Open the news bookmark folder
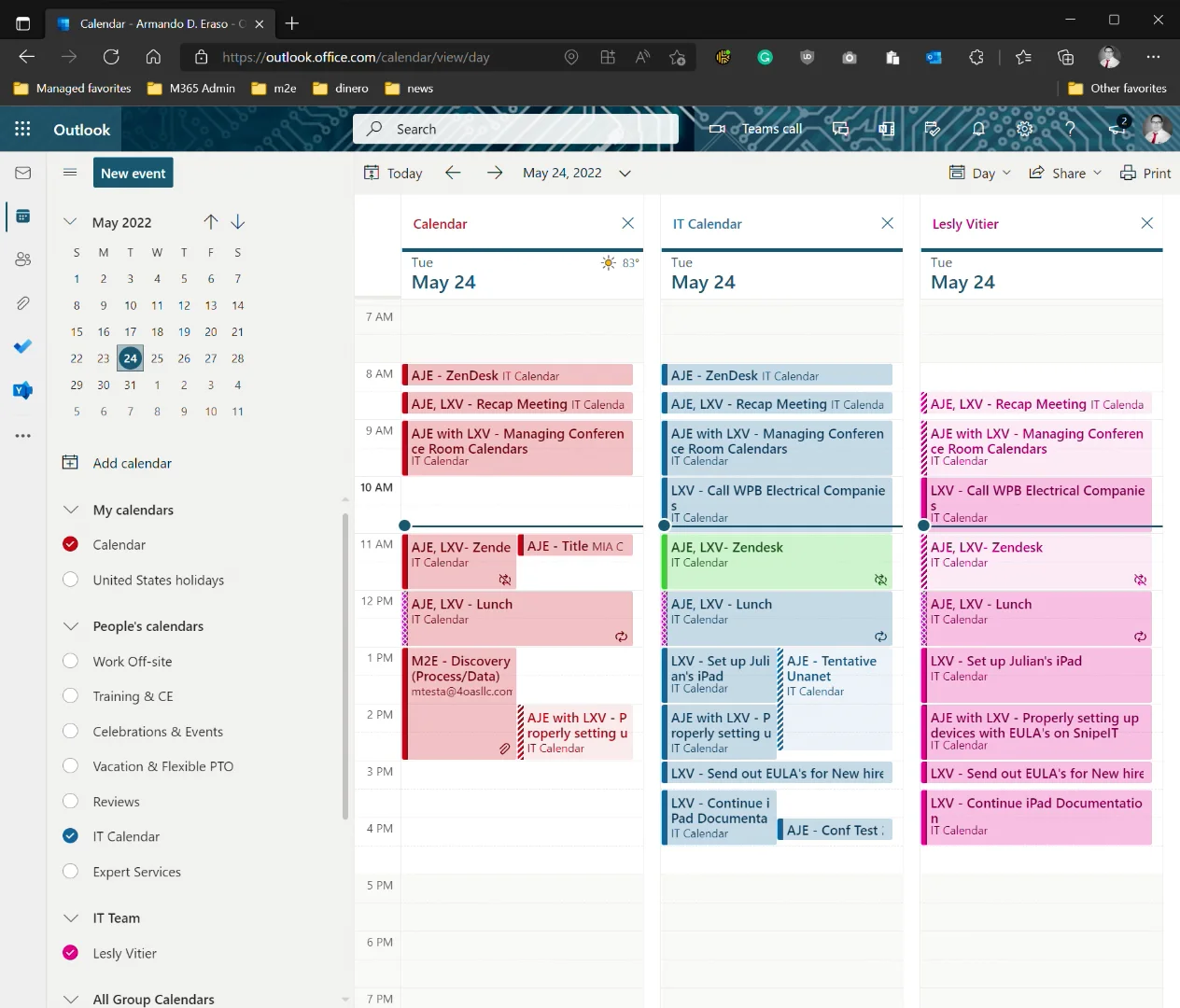The image size is (1180, 1008). tap(409, 89)
